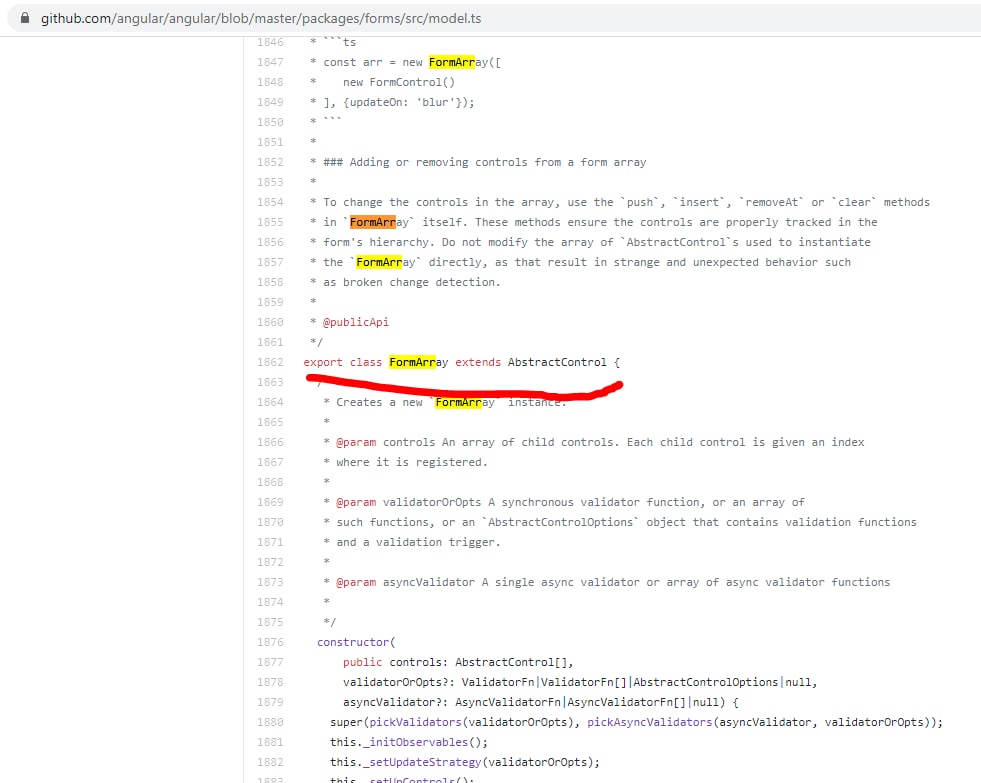Click line number 1846

[270, 42]
